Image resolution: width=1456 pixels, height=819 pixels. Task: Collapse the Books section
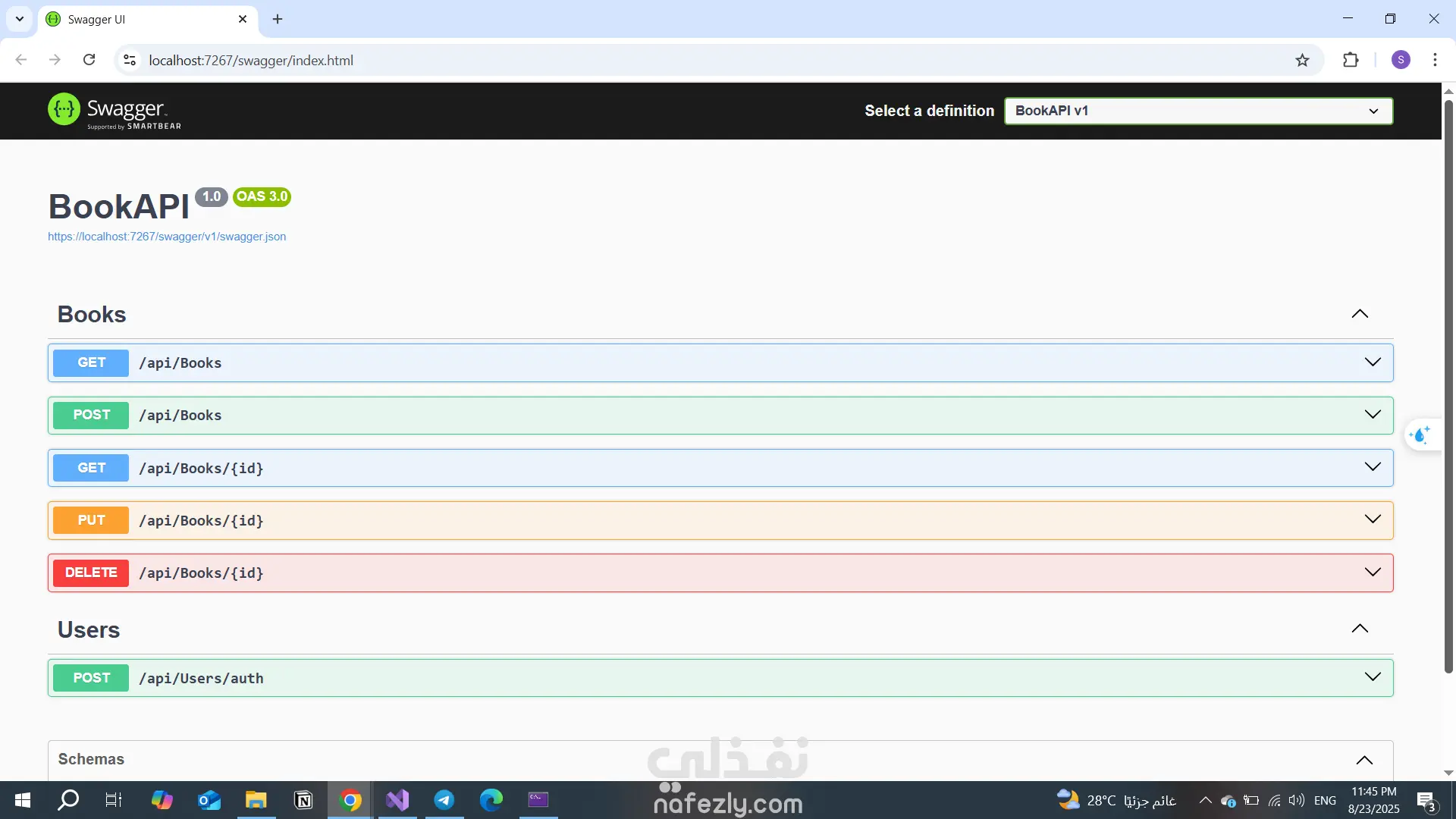coord(1360,314)
